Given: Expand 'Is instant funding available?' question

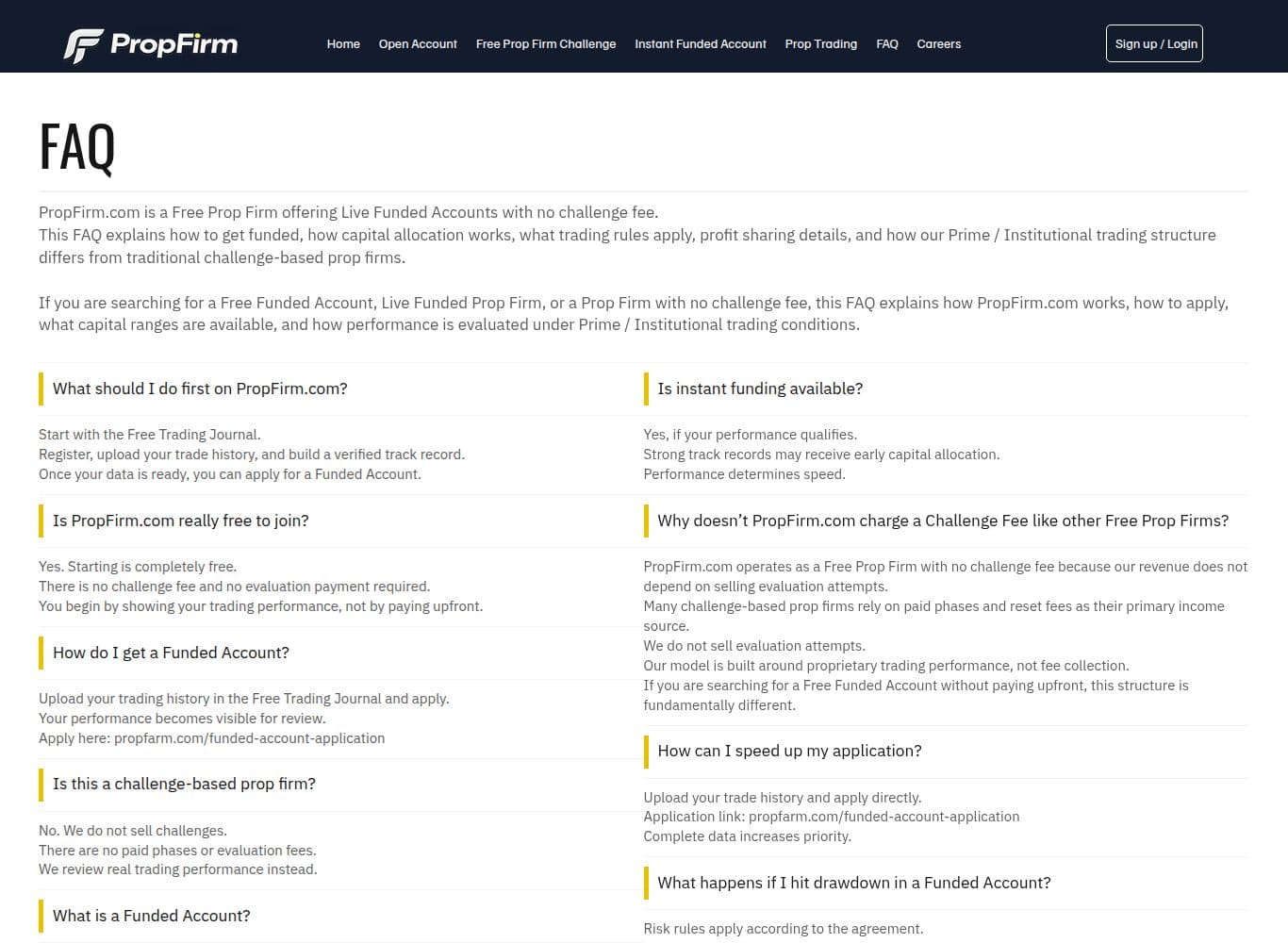Looking at the screenshot, I should pos(946,389).
